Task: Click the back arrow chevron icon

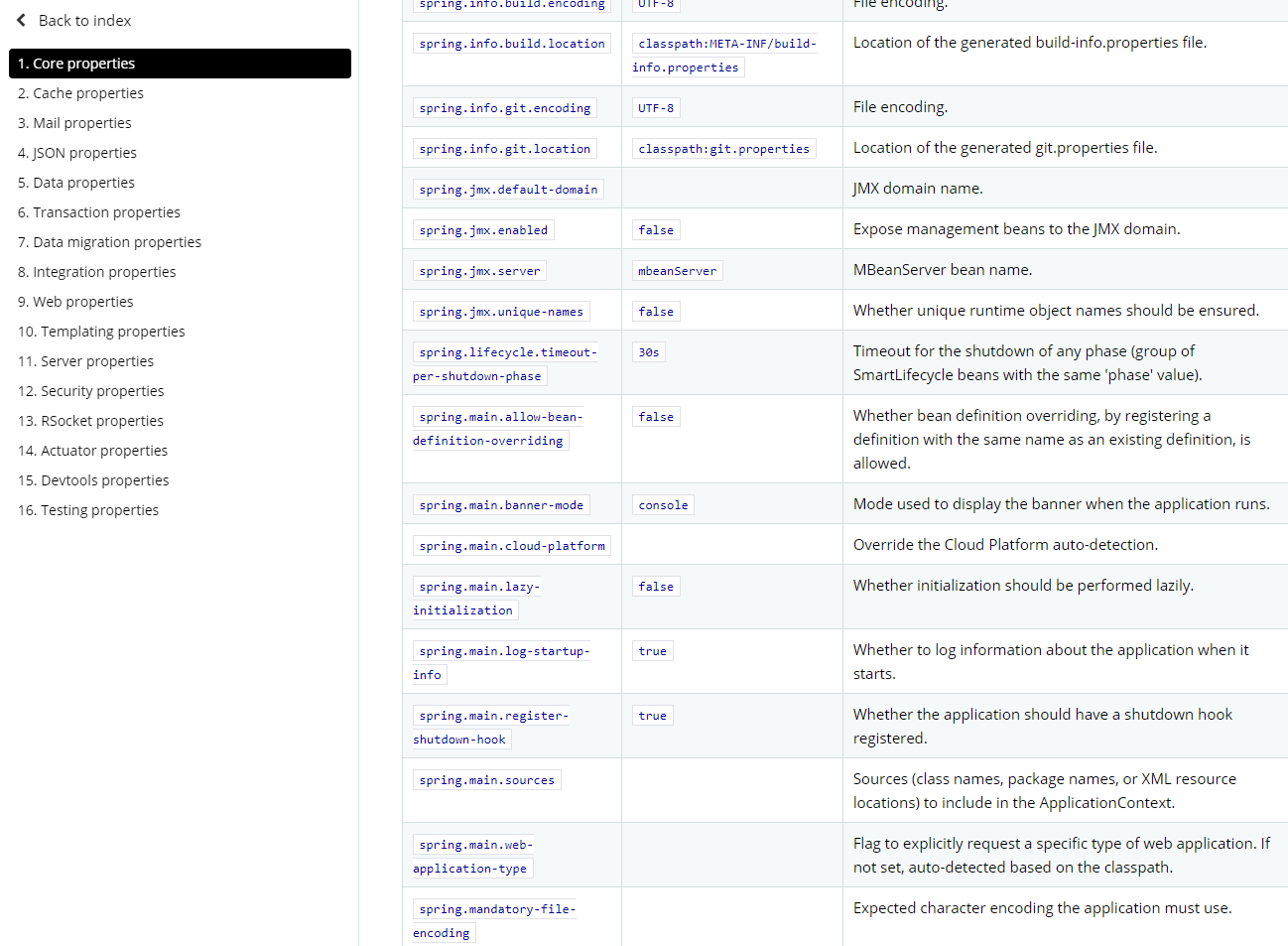Action: pos(21,20)
